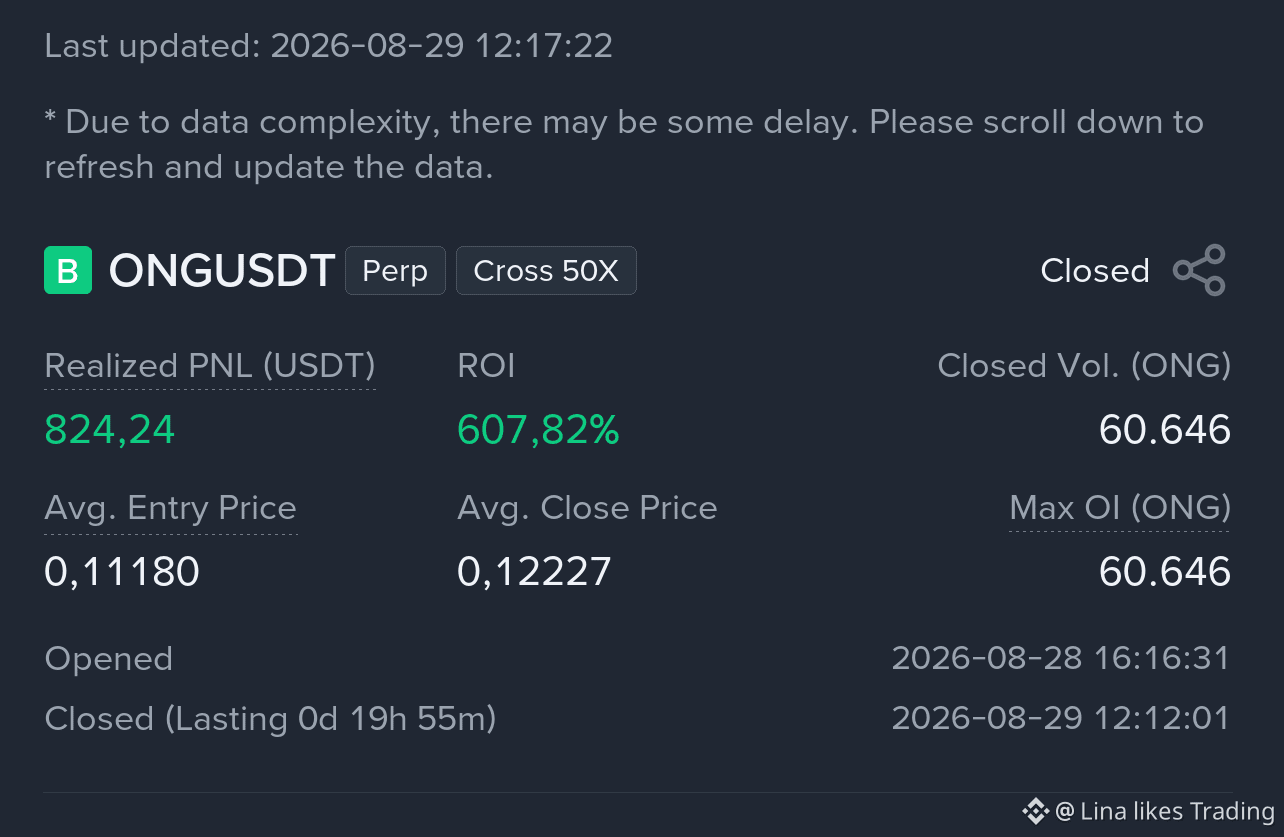This screenshot has height=837, width=1284.
Task: Open the ONGUSDT symbol title
Action: [x=221, y=271]
